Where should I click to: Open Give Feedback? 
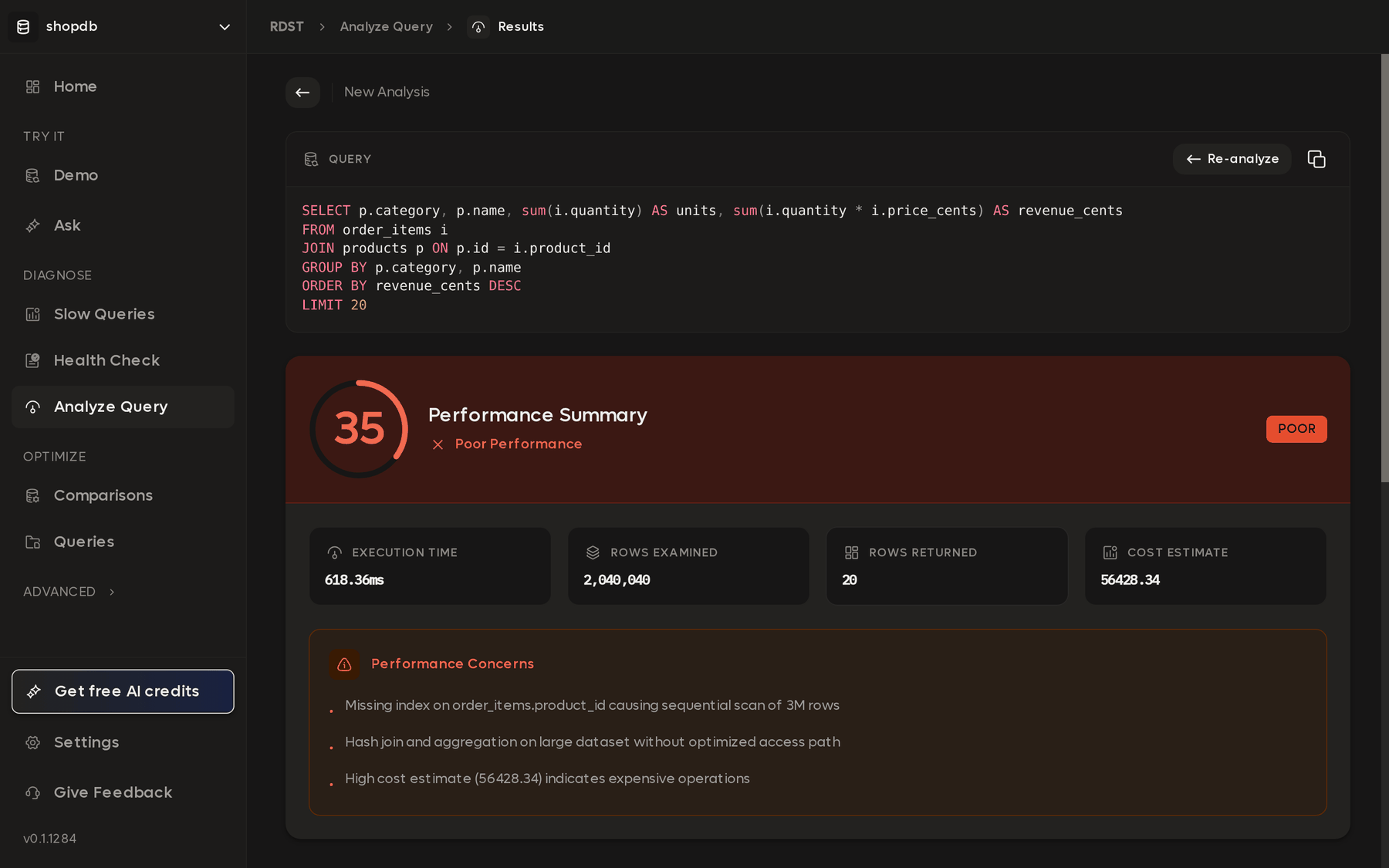pyautogui.click(x=123, y=792)
